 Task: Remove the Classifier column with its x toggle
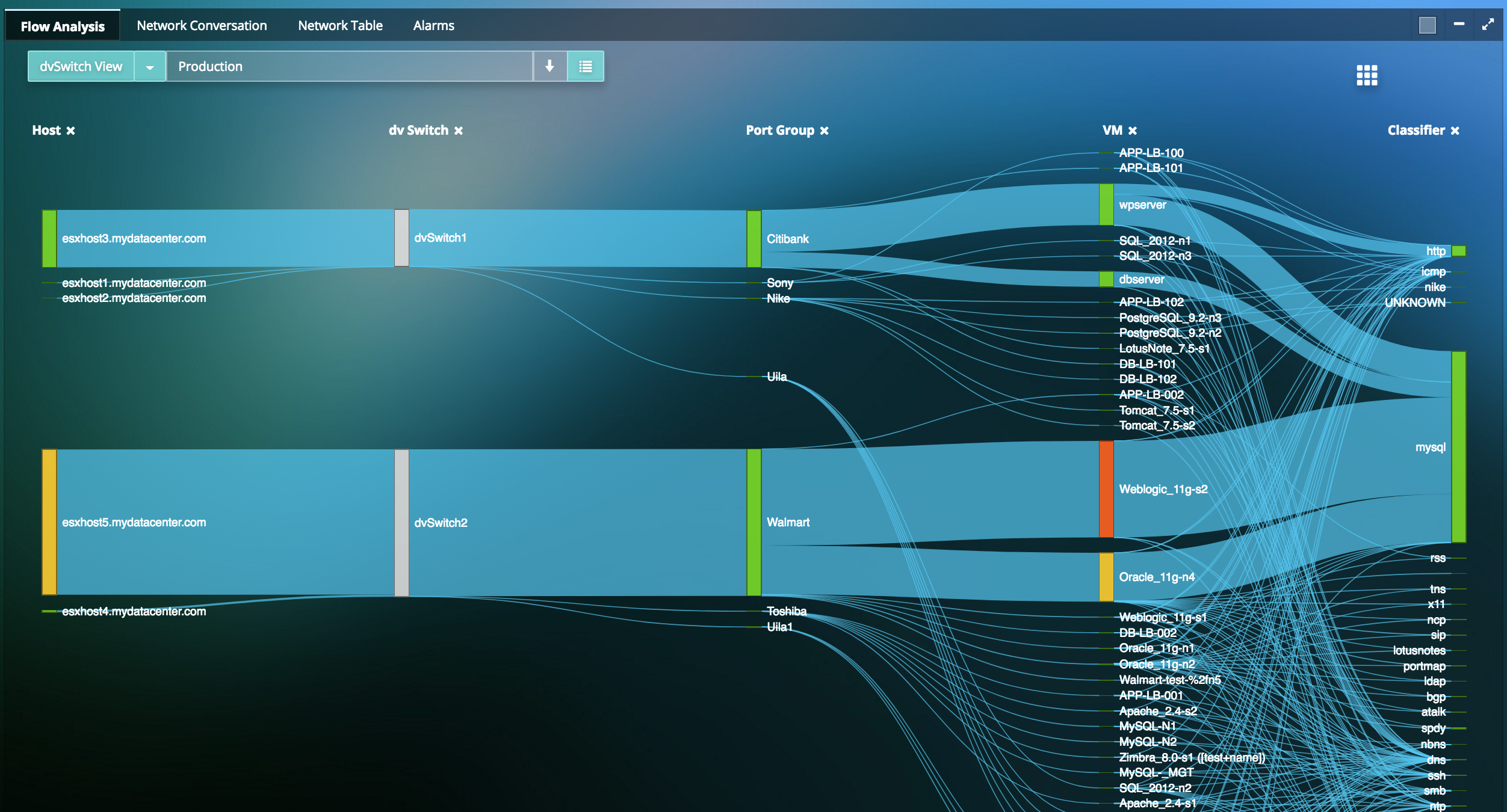tap(1455, 130)
